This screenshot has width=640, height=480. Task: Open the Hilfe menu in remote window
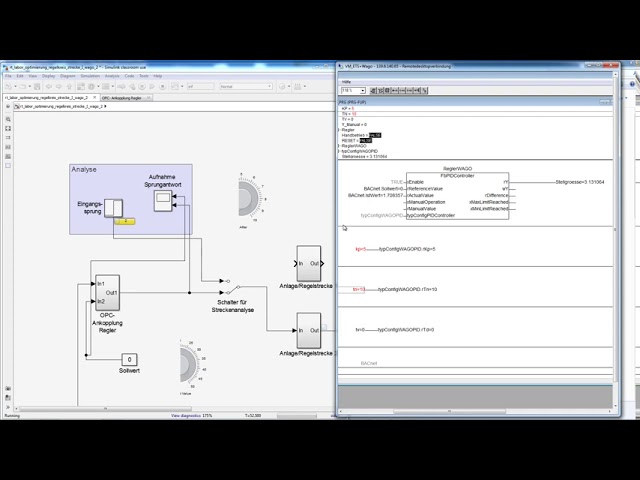click(x=347, y=82)
